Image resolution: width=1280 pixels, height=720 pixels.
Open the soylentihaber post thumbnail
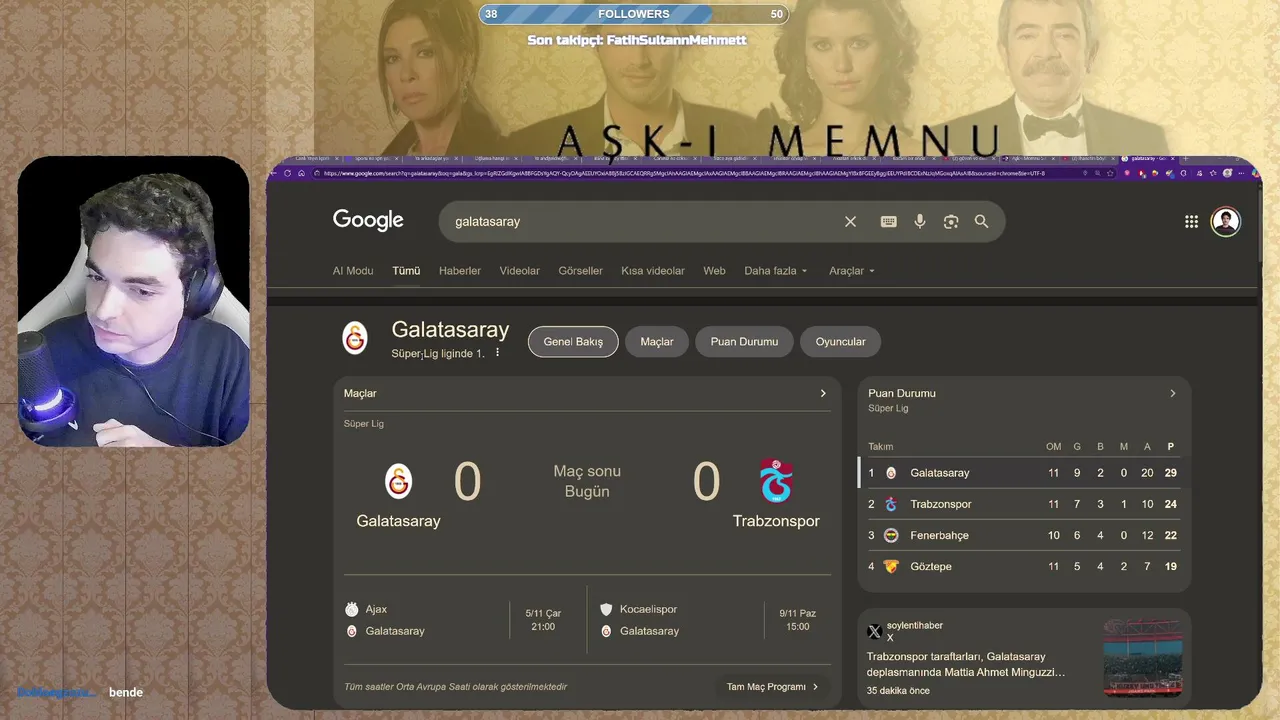[x=1143, y=657]
